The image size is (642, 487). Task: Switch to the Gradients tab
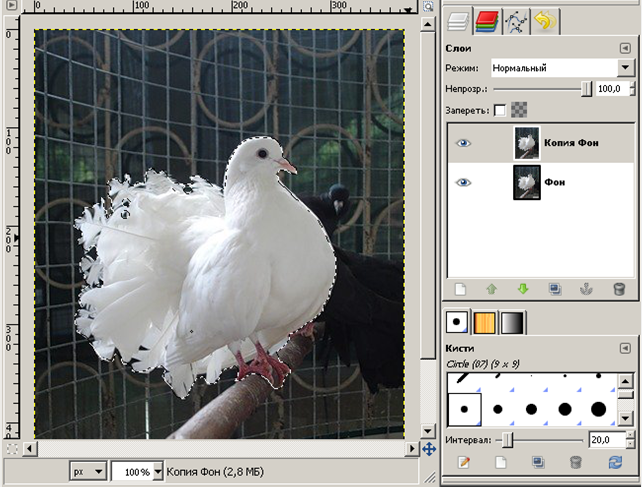[x=512, y=322]
